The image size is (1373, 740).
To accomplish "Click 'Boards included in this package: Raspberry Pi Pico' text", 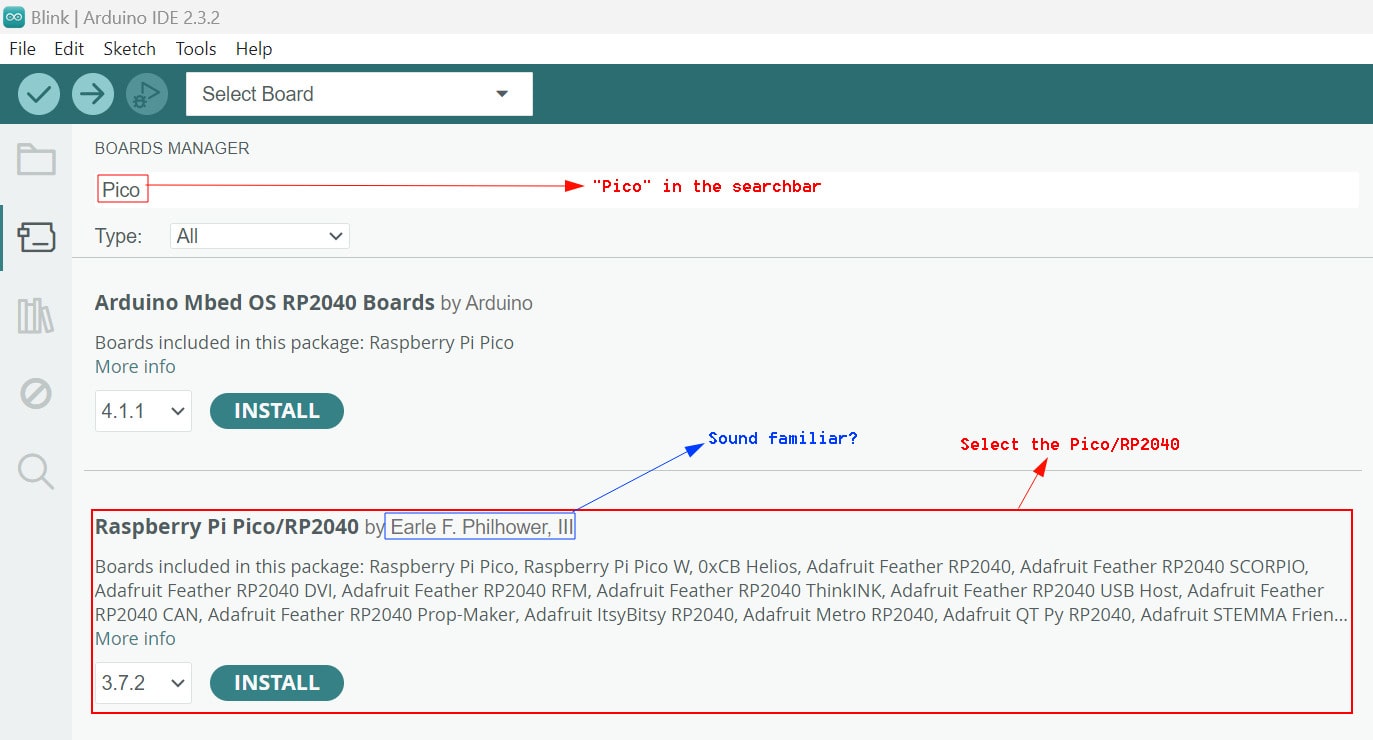I will [x=304, y=343].
